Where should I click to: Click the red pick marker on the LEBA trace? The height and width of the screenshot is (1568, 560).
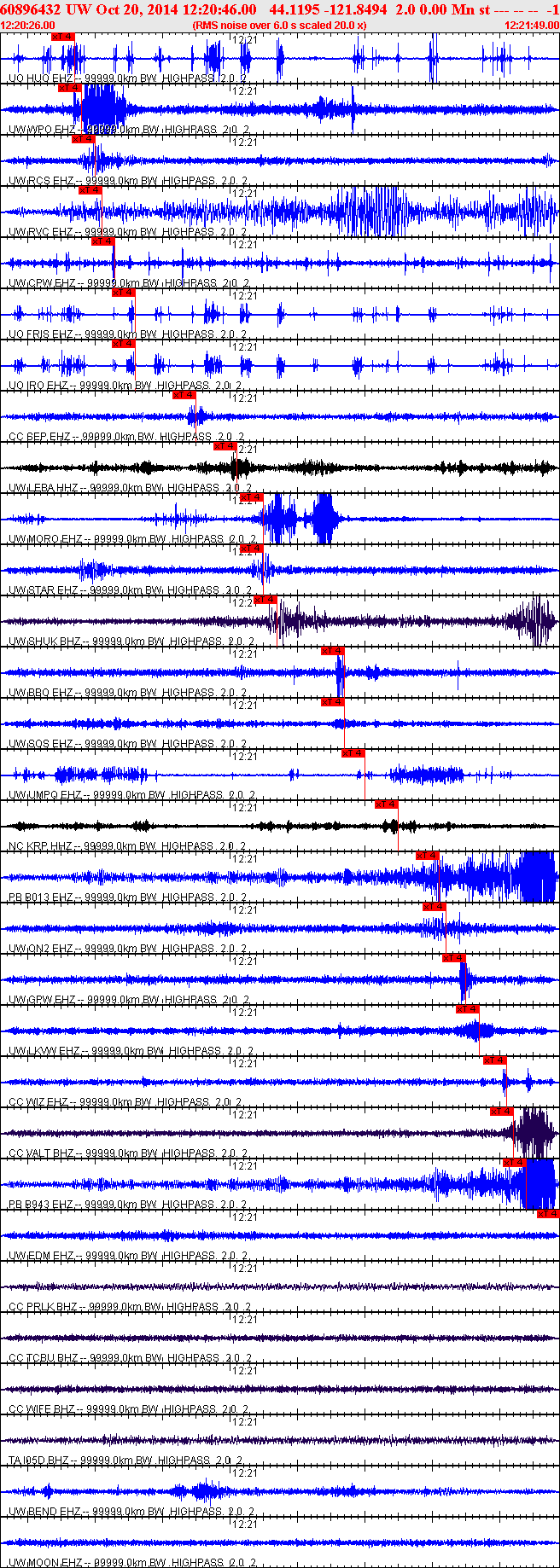[225, 446]
